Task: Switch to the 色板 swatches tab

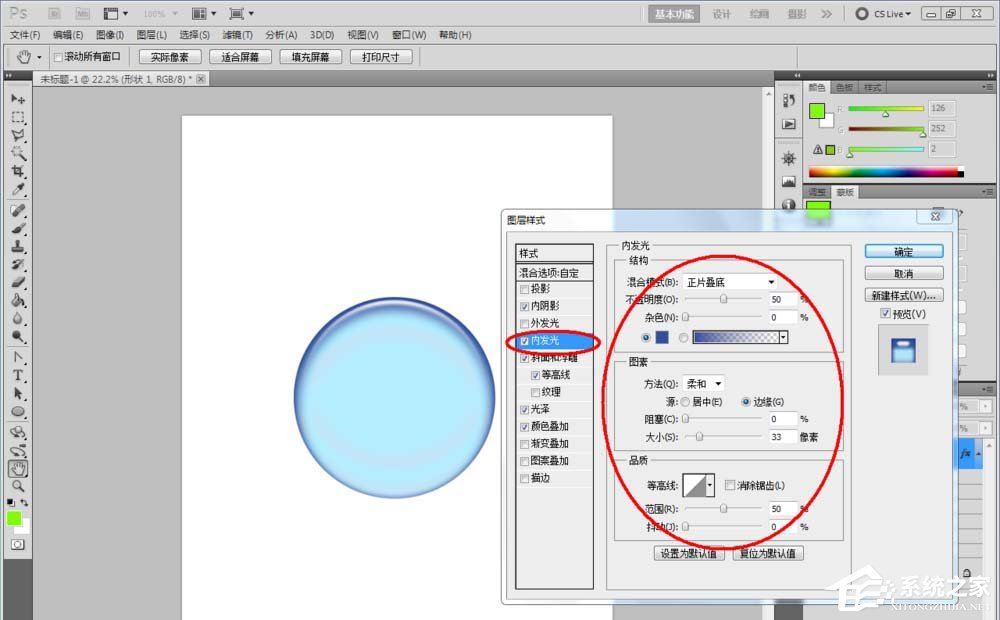Action: (843, 86)
